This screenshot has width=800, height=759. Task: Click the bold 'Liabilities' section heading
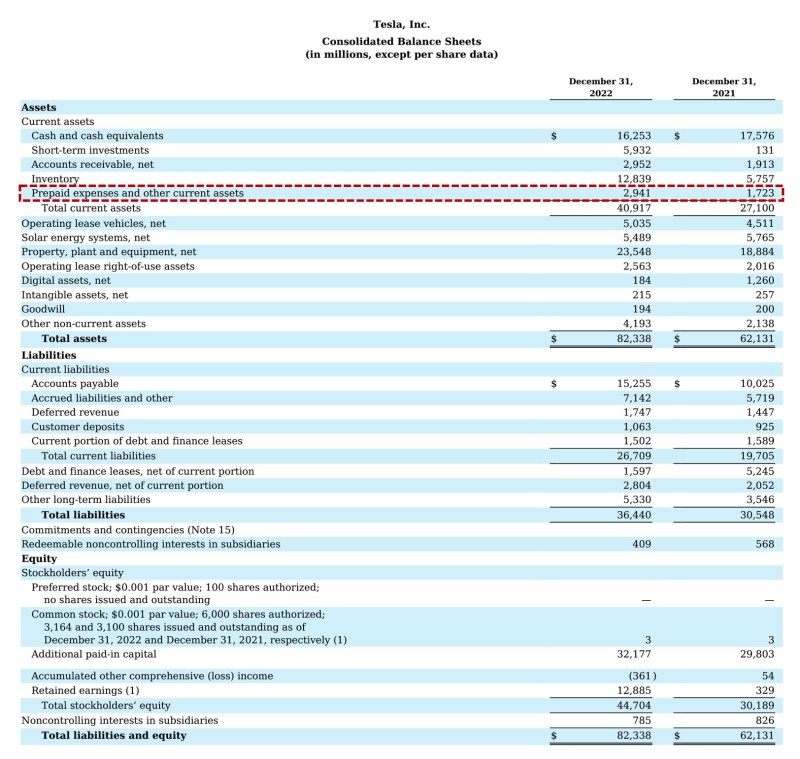point(48,356)
